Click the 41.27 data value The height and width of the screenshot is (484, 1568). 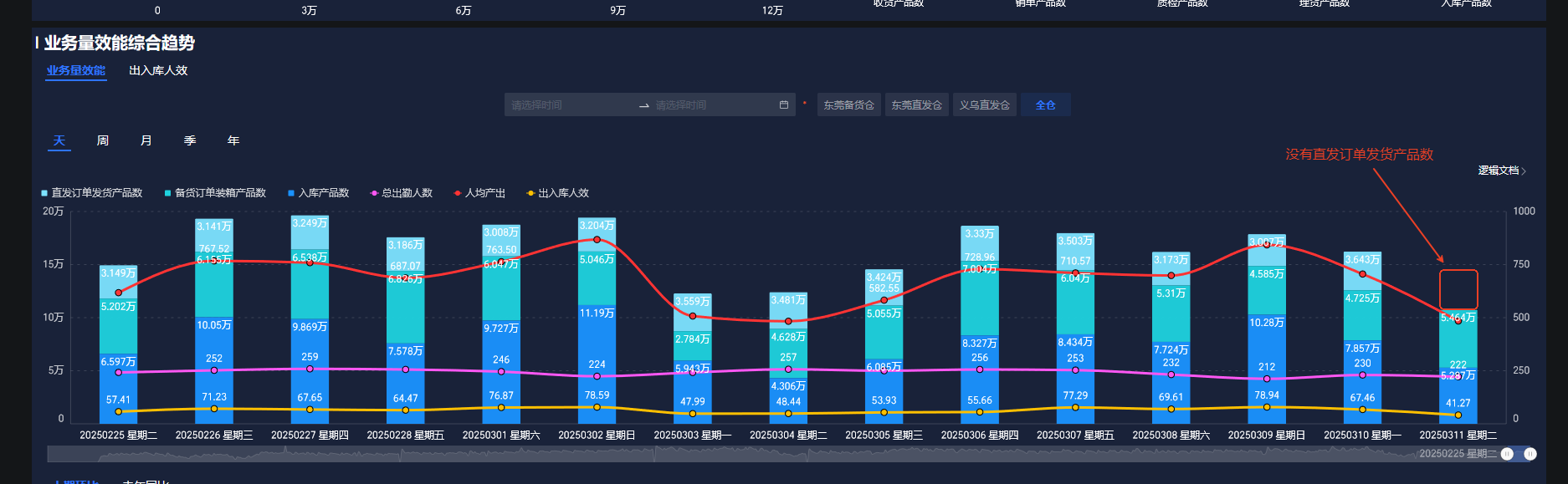pos(1458,403)
